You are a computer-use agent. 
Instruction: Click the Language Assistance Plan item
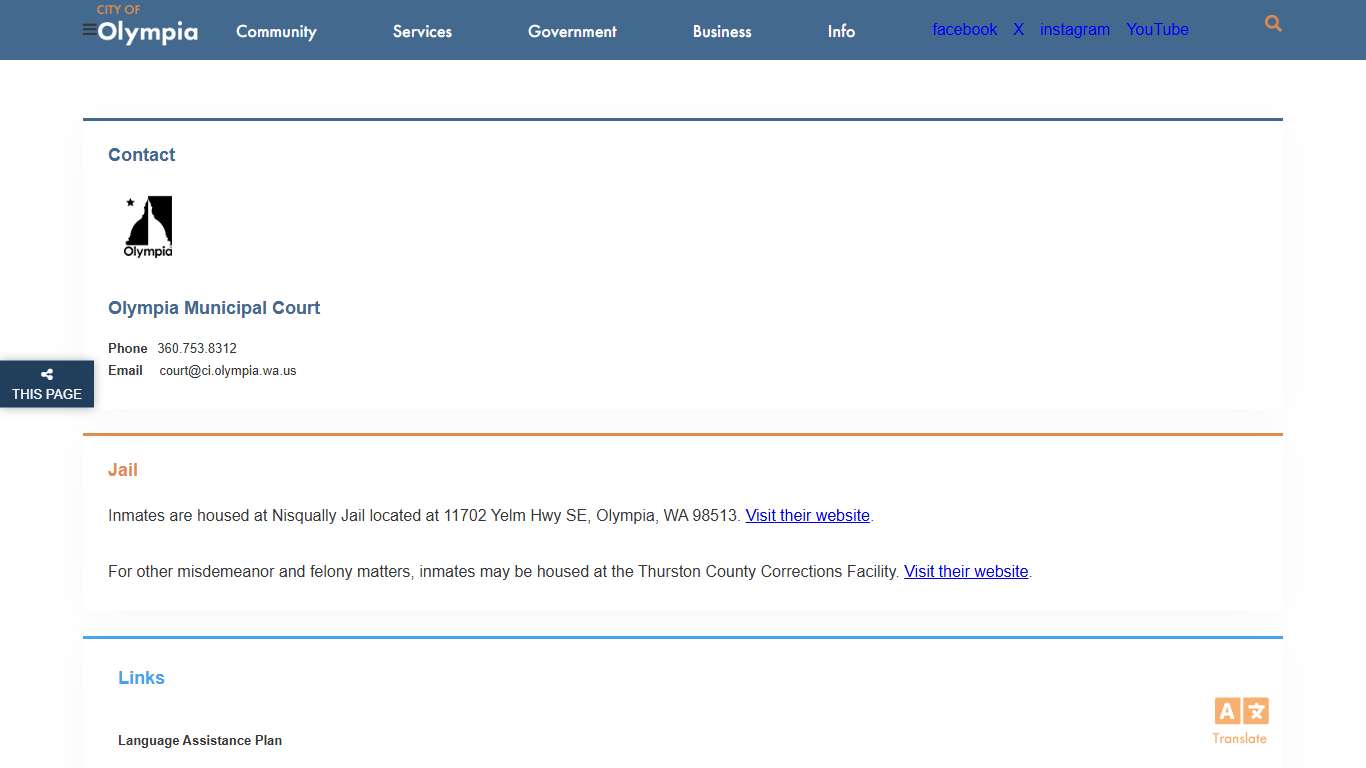click(x=200, y=741)
